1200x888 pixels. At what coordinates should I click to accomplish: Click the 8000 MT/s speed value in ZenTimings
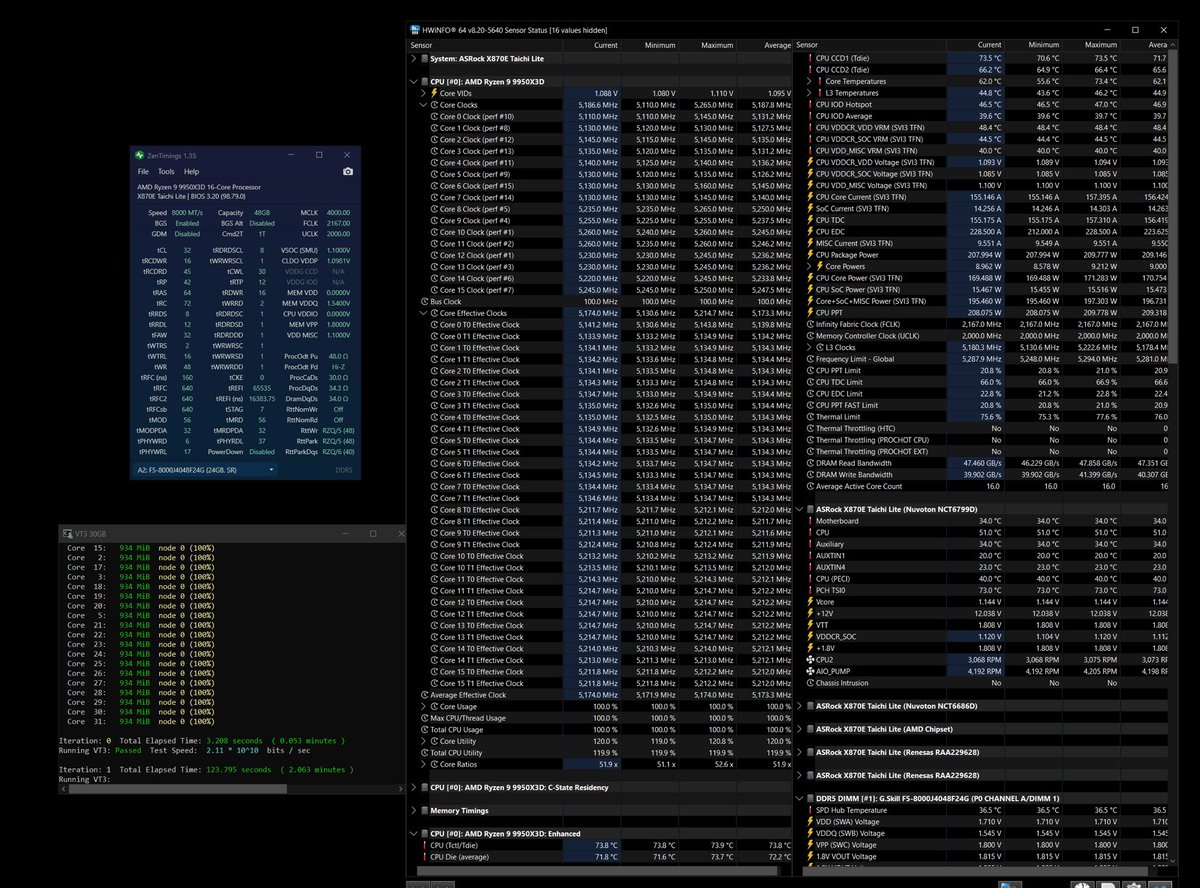tap(189, 212)
